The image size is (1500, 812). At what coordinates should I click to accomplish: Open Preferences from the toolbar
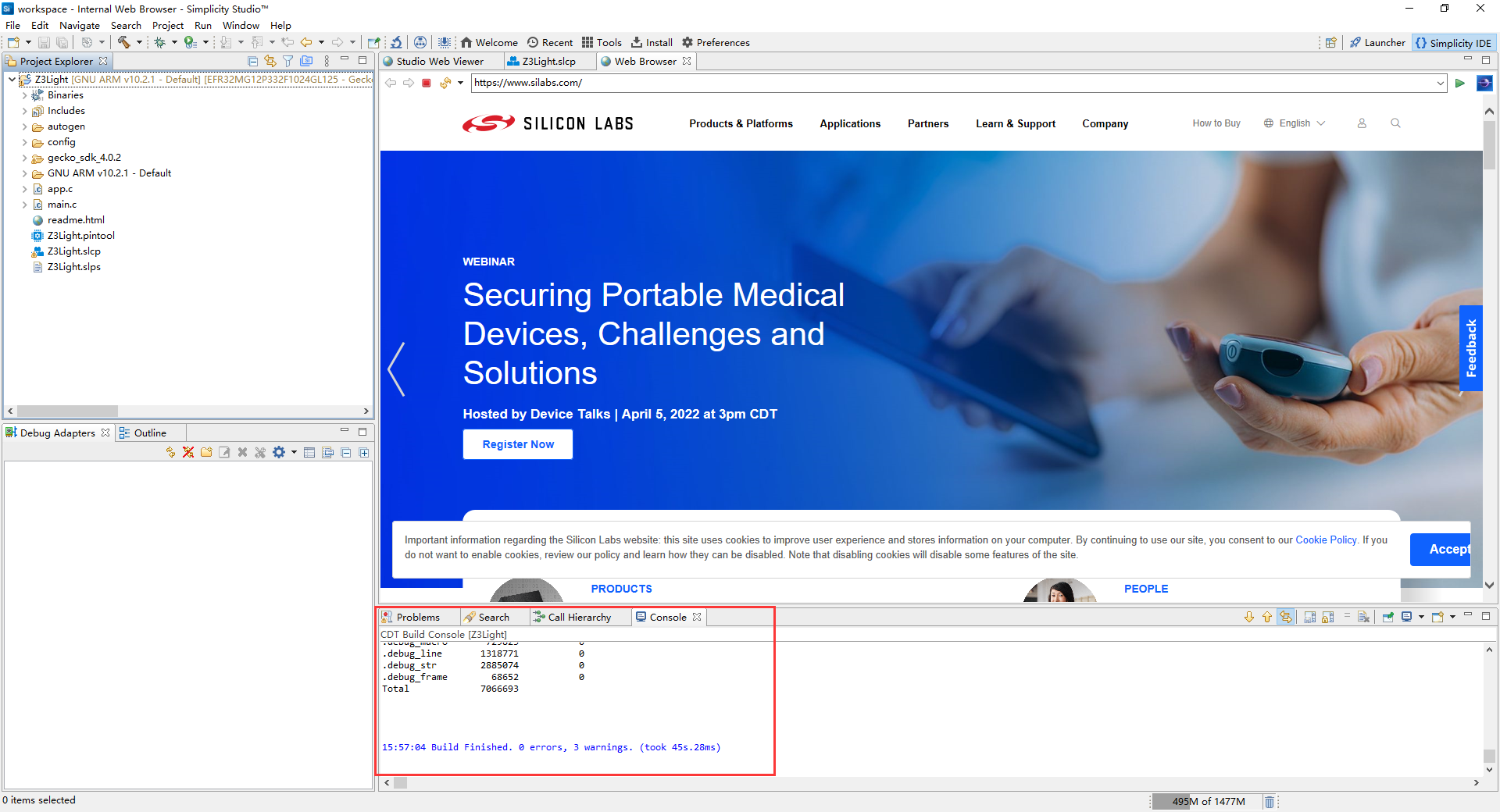click(x=716, y=42)
